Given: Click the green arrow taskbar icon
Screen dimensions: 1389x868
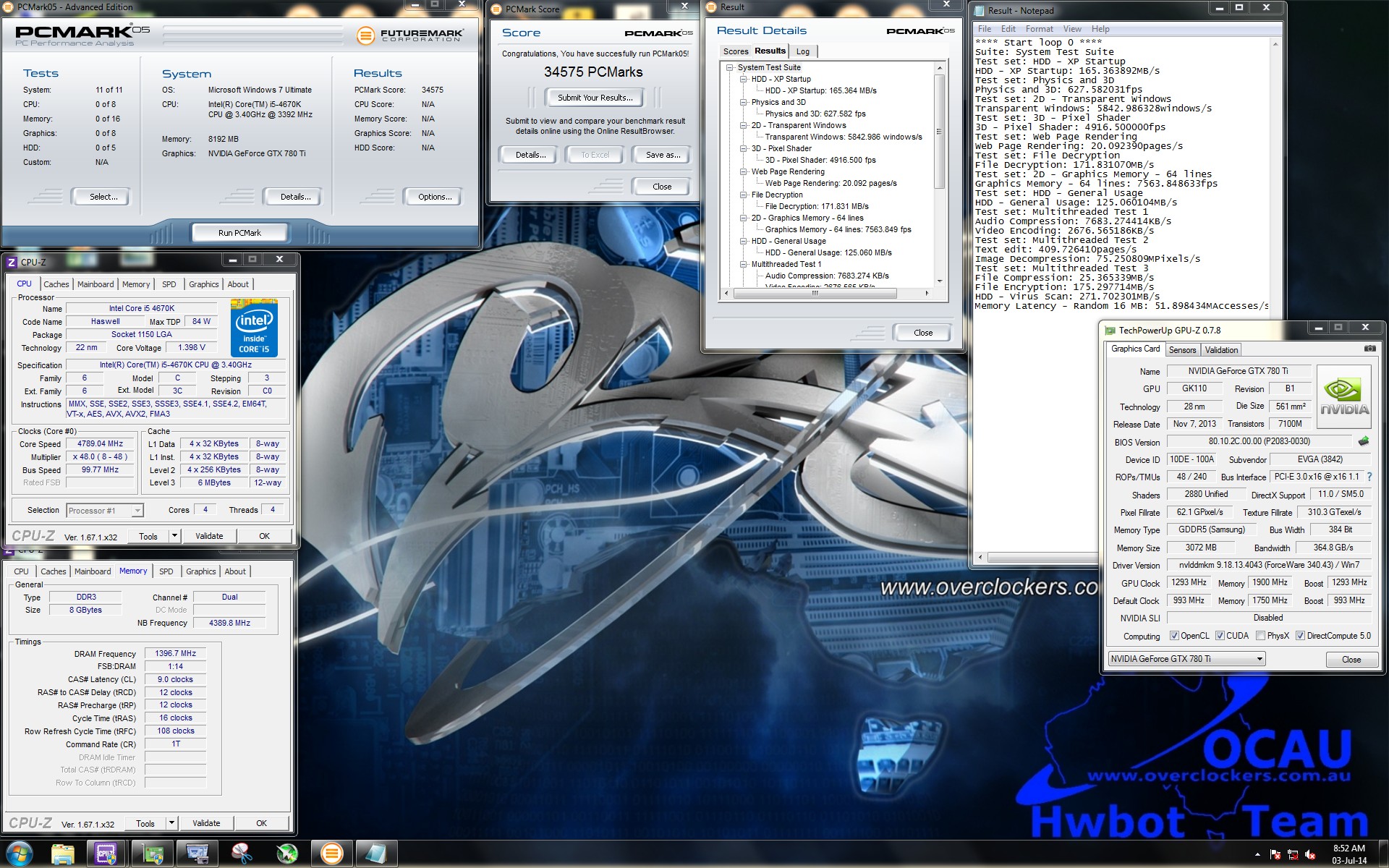Looking at the screenshot, I should (286, 854).
